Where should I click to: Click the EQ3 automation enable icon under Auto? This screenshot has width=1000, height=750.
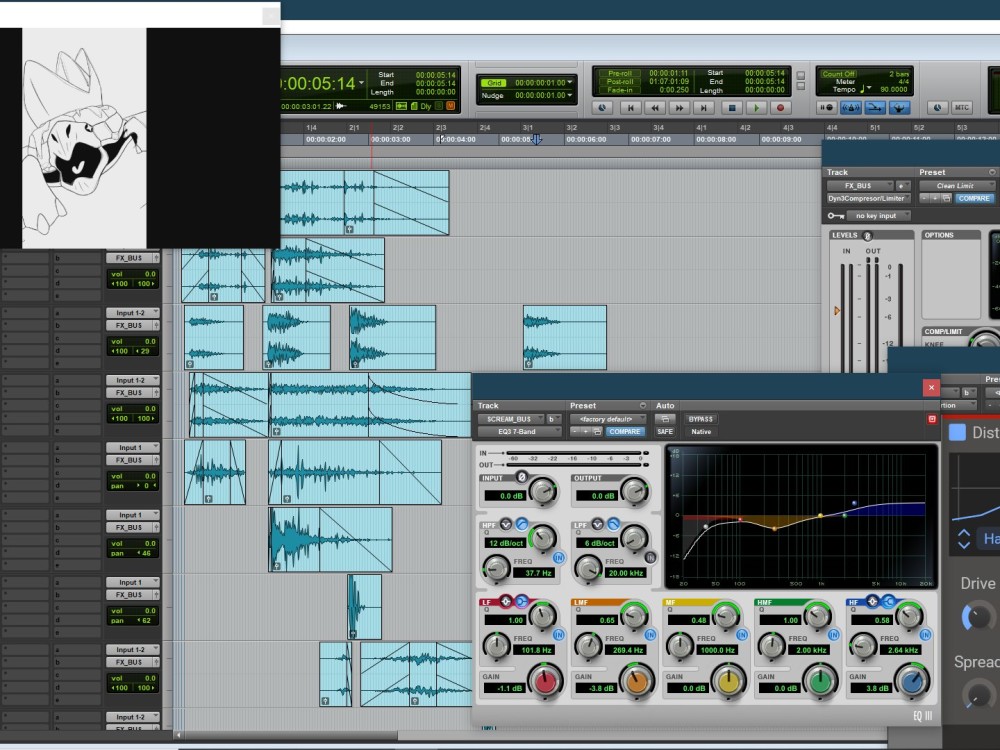click(x=665, y=419)
